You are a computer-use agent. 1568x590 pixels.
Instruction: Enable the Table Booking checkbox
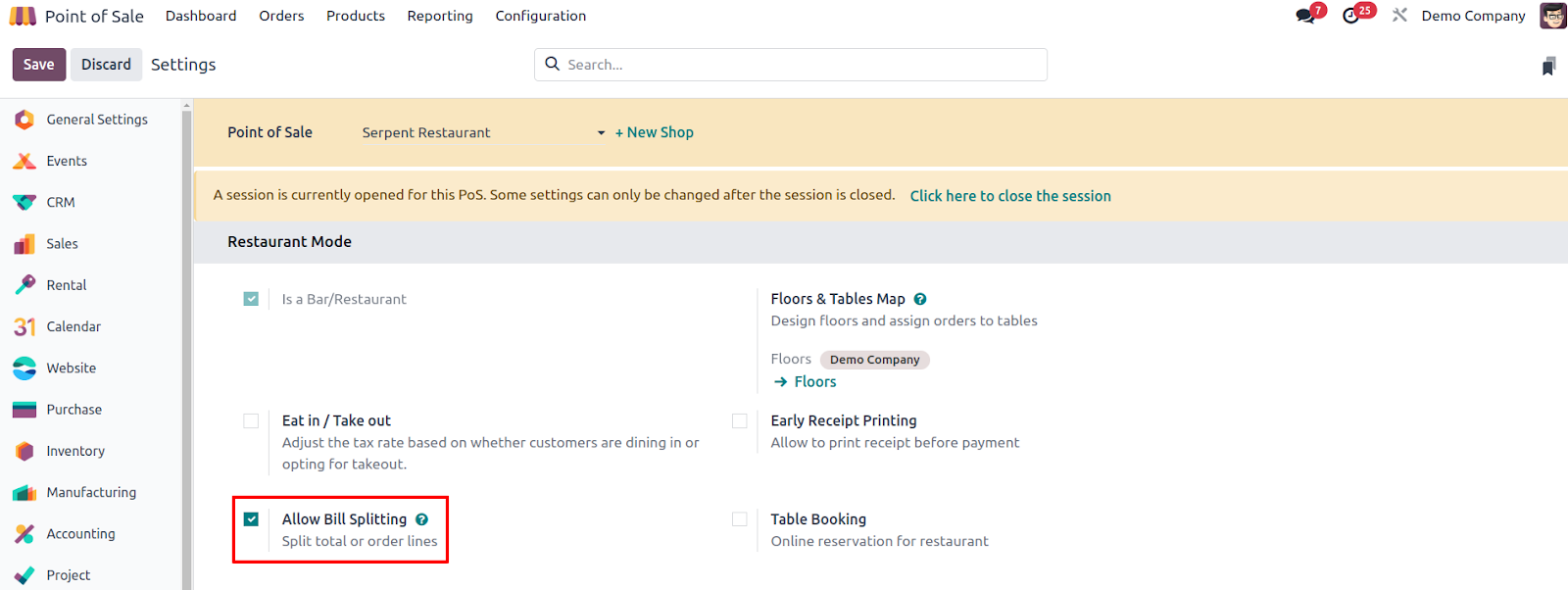coord(740,519)
